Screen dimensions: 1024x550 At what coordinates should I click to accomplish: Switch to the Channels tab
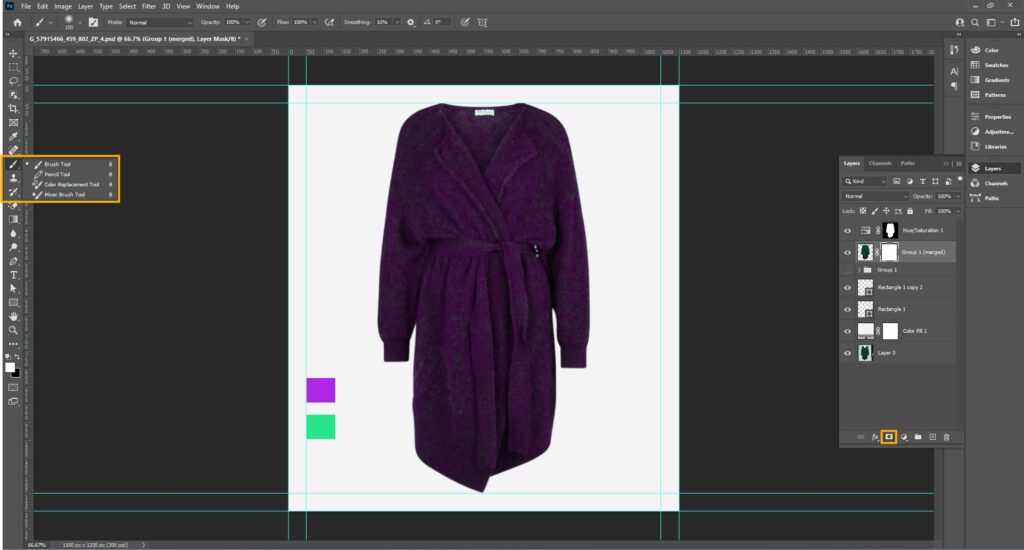point(880,163)
